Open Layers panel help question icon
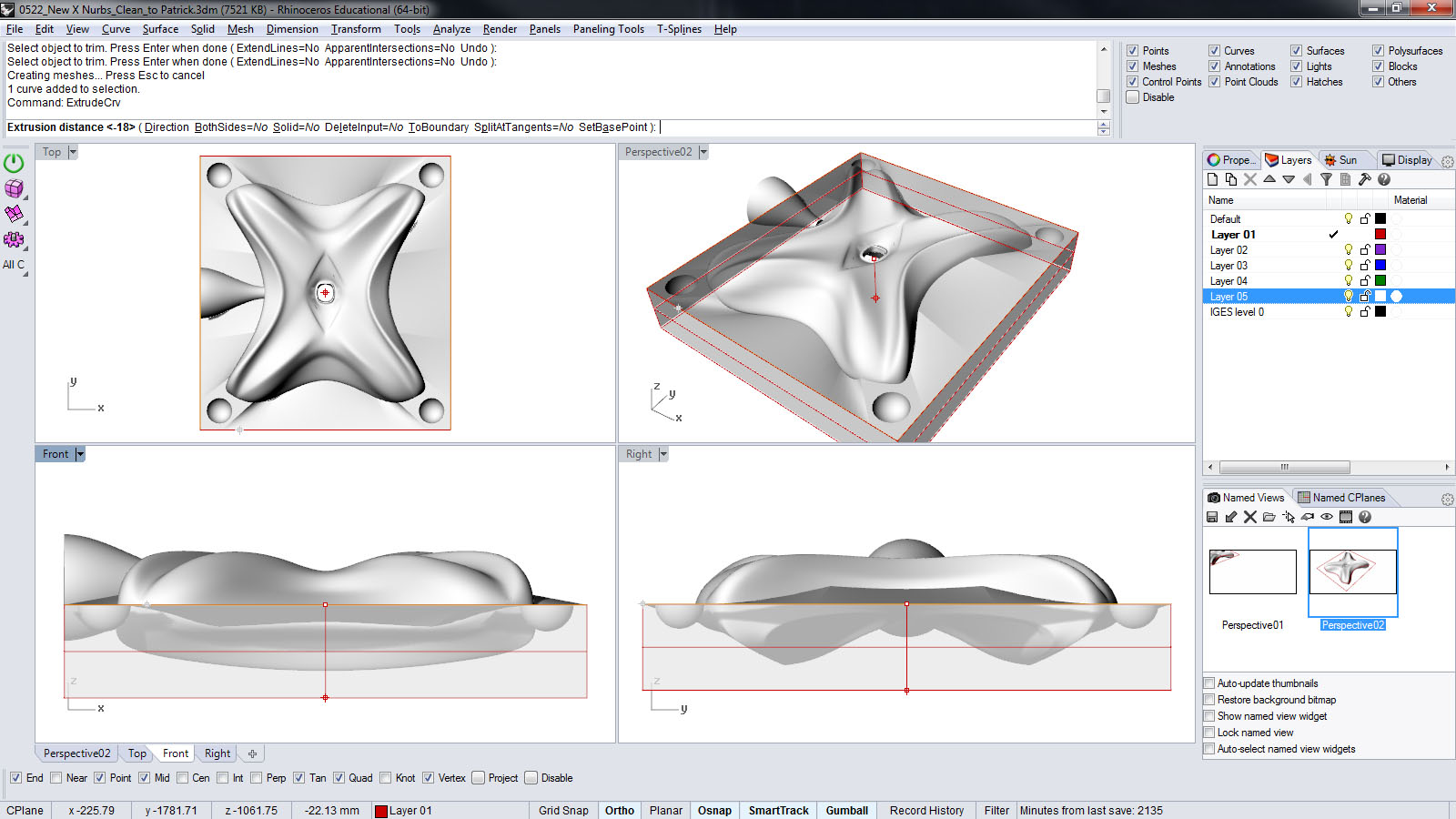 (1384, 179)
